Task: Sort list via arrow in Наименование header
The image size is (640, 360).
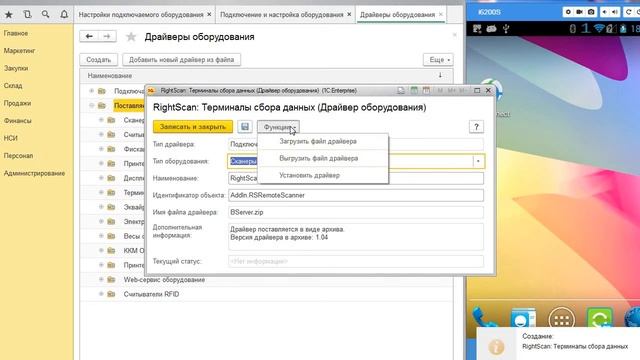Action: [x=440, y=76]
